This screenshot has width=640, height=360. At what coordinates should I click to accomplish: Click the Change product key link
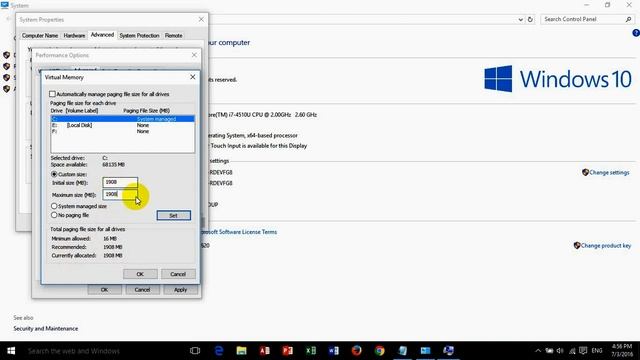pos(606,246)
